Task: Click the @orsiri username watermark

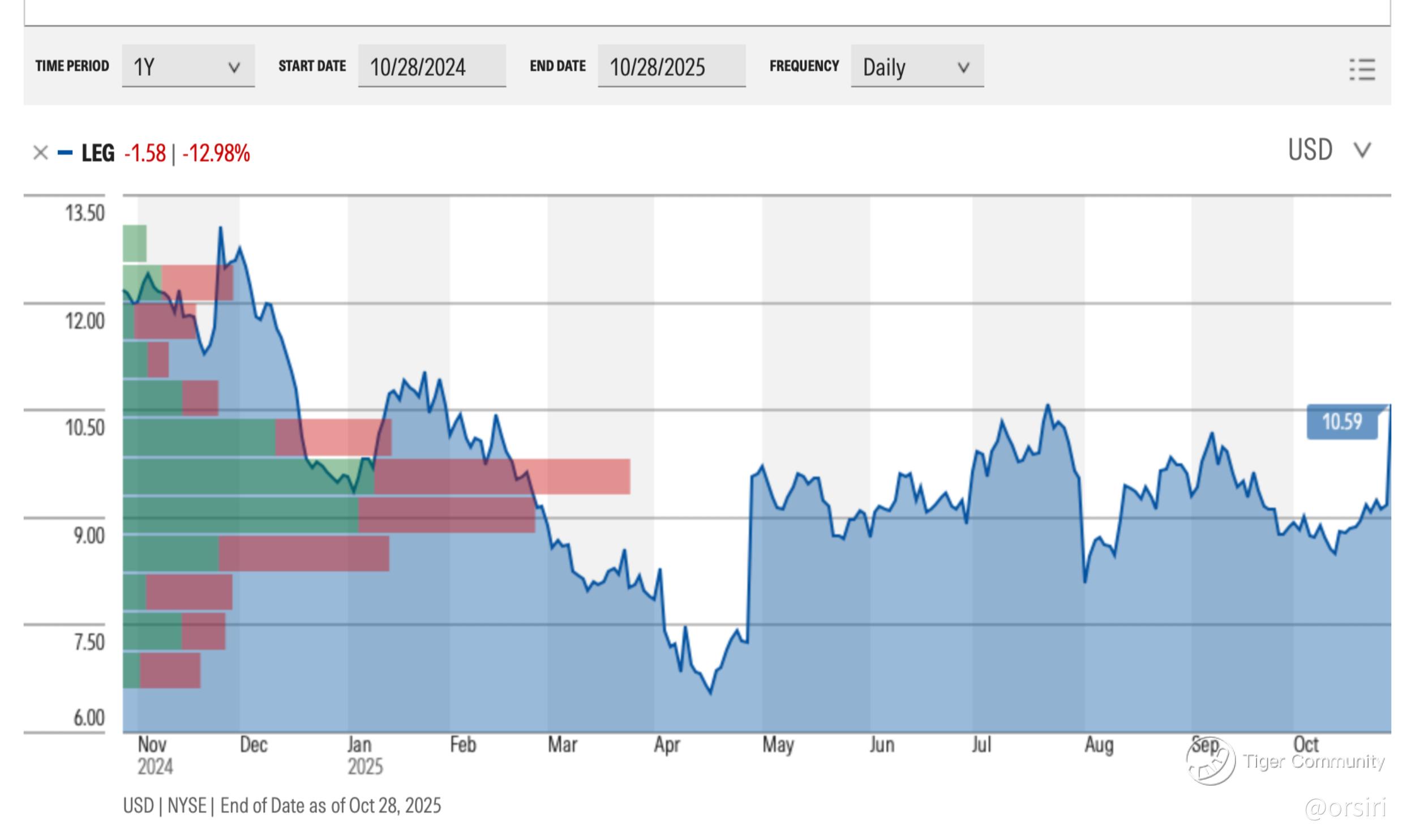Action: point(1345,808)
